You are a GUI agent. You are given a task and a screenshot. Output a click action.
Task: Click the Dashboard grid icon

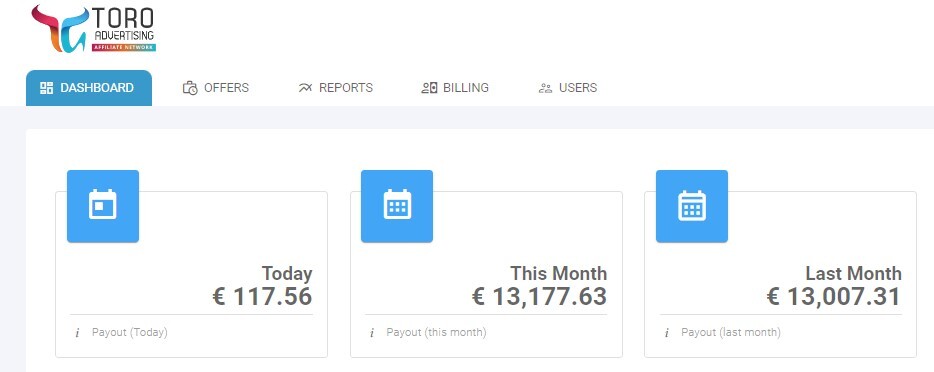46,88
